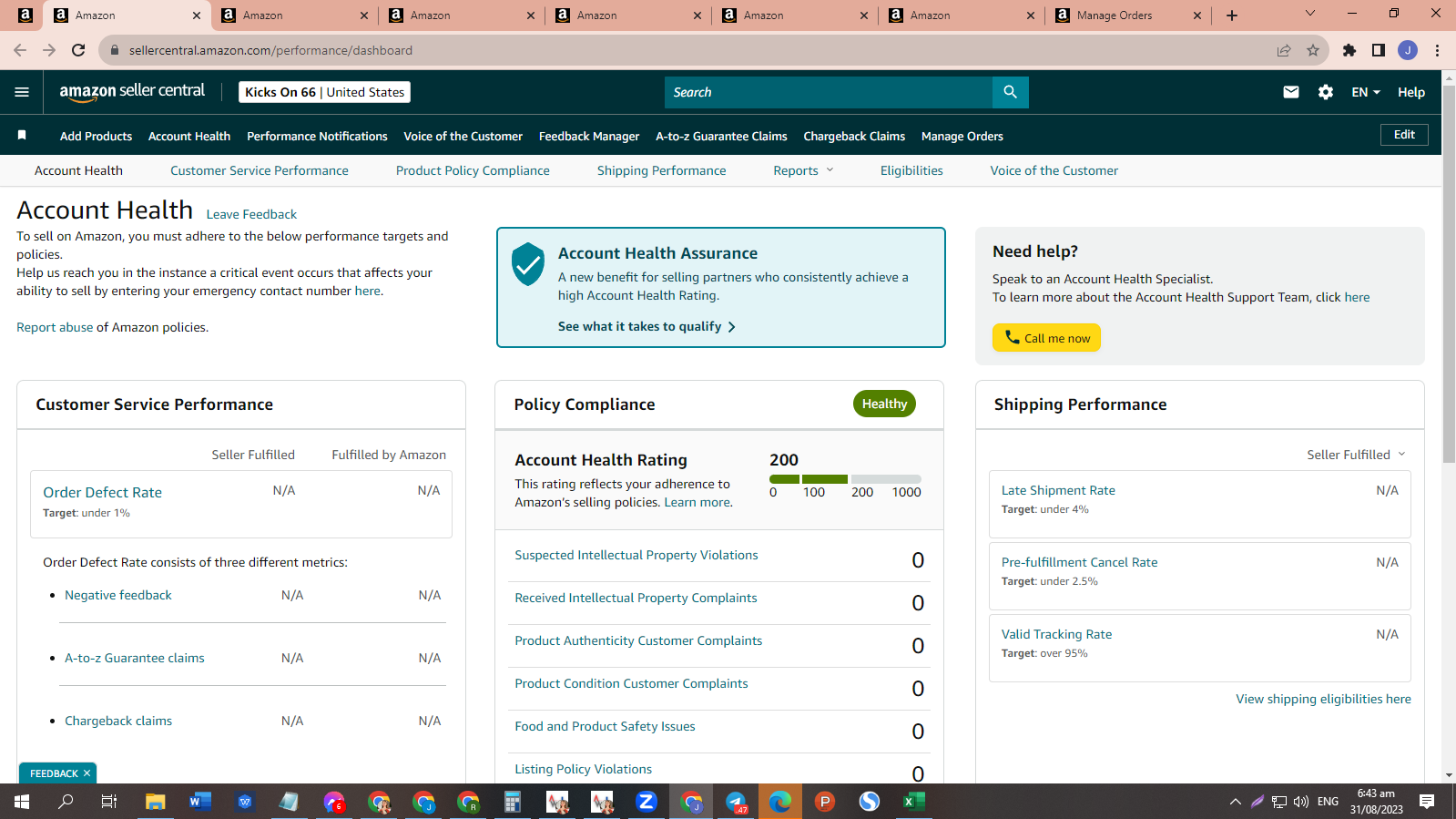1456x819 pixels.
Task: Open the Chrome profile J avatar
Action: (x=1408, y=50)
